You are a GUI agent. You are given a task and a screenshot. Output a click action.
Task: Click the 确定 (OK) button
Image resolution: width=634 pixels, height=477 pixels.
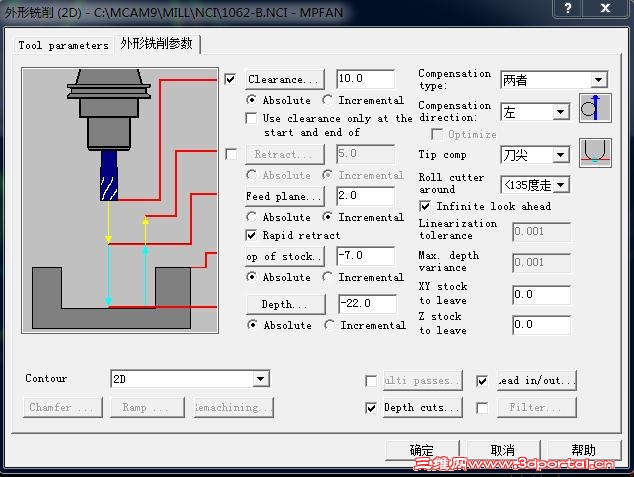422,450
